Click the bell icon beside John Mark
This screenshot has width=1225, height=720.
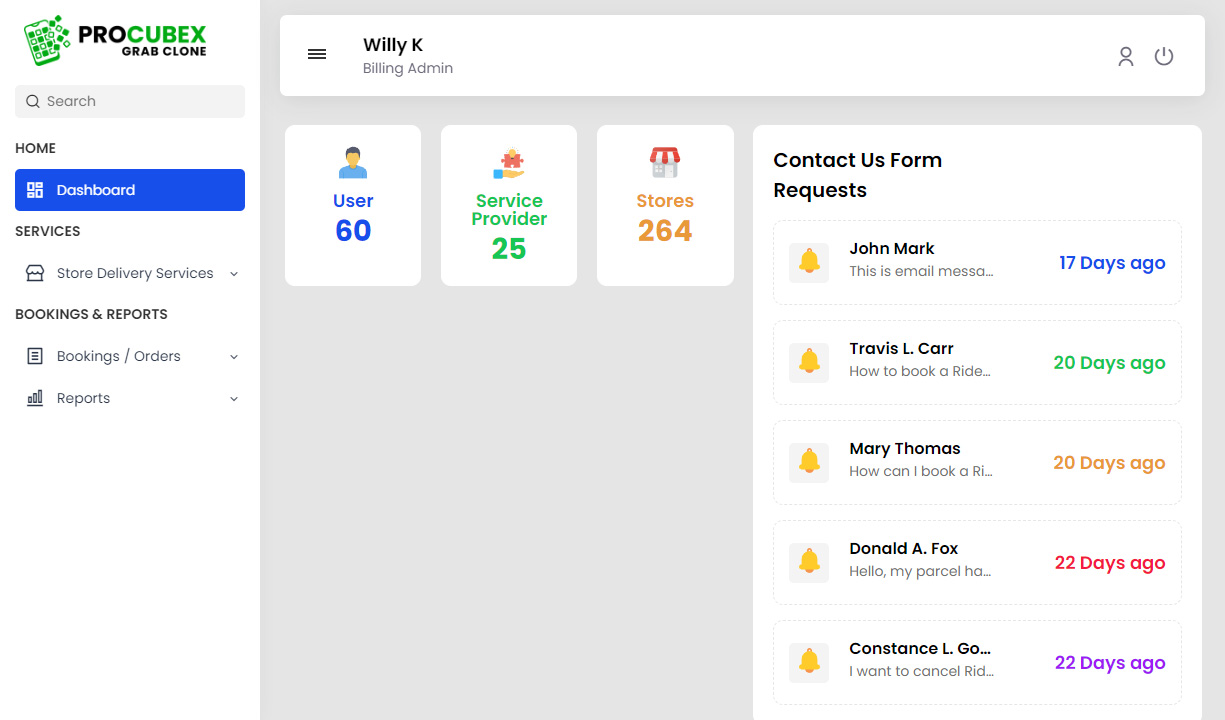tap(809, 262)
